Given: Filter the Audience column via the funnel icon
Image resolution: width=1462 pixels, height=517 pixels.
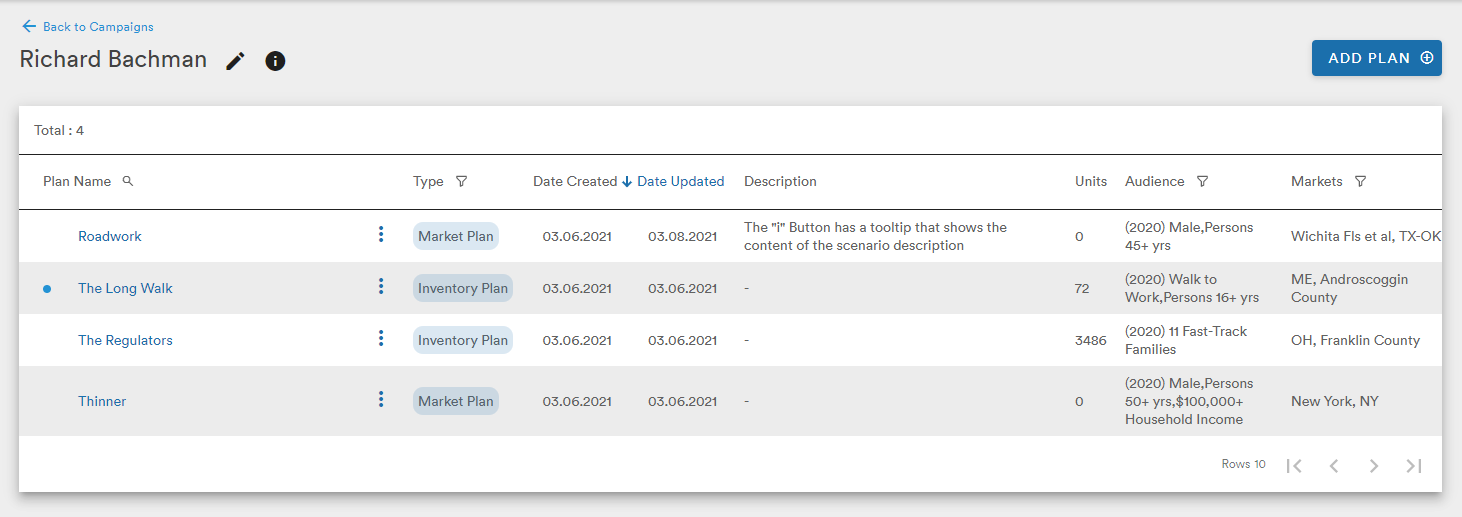Looking at the screenshot, I should click(1203, 181).
